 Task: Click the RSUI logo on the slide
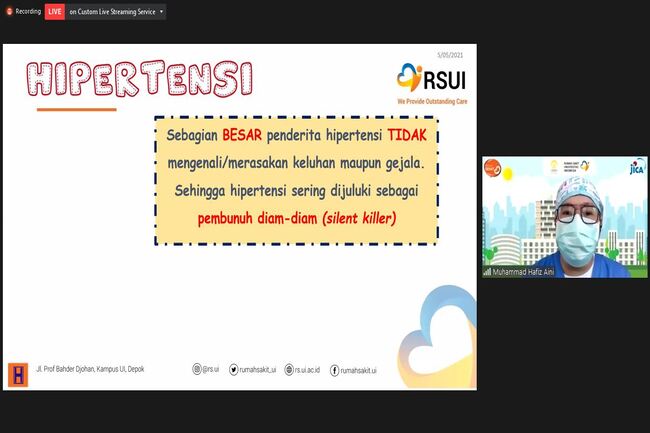[x=432, y=78]
